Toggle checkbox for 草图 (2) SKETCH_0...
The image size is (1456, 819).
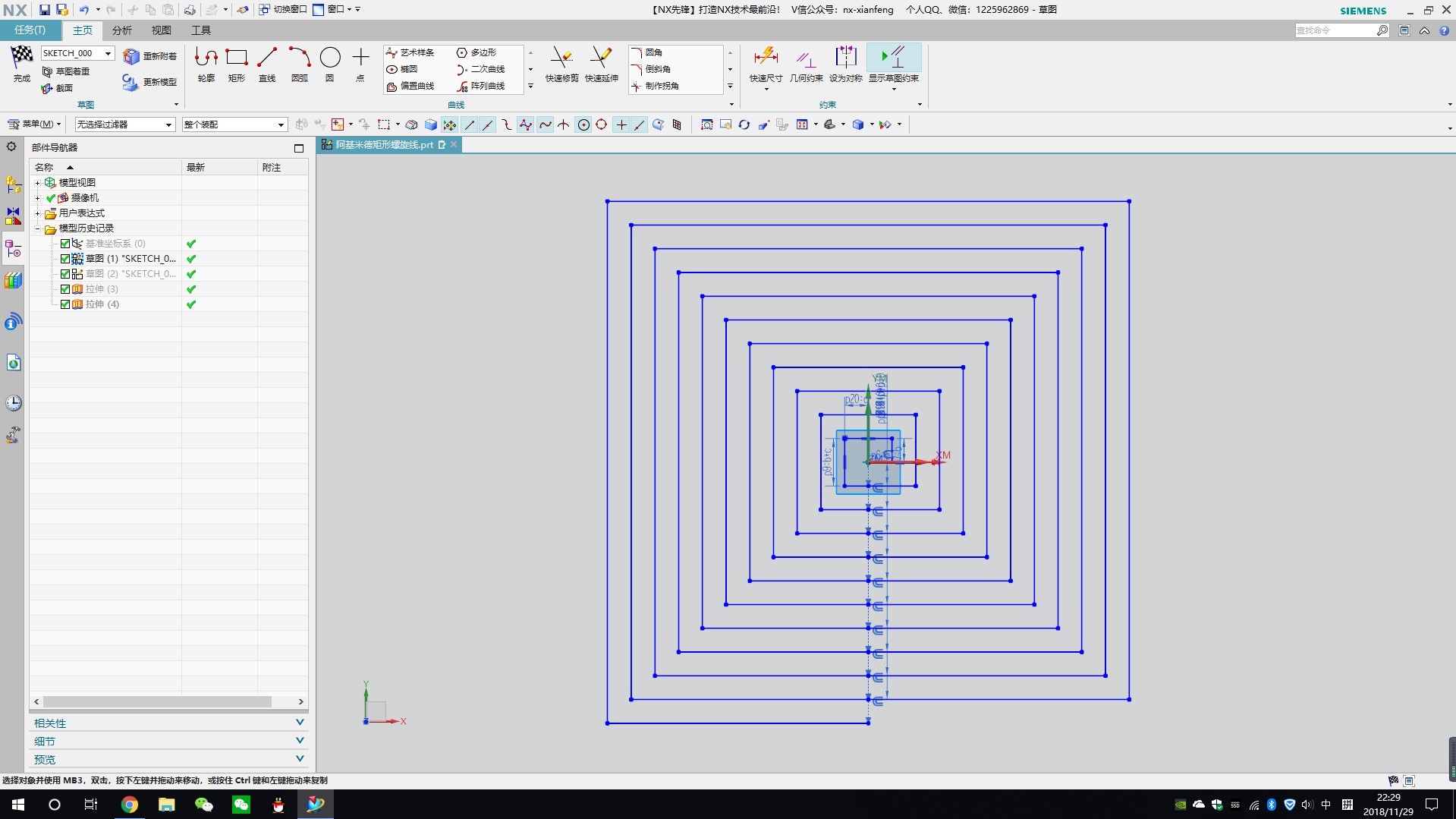65,274
